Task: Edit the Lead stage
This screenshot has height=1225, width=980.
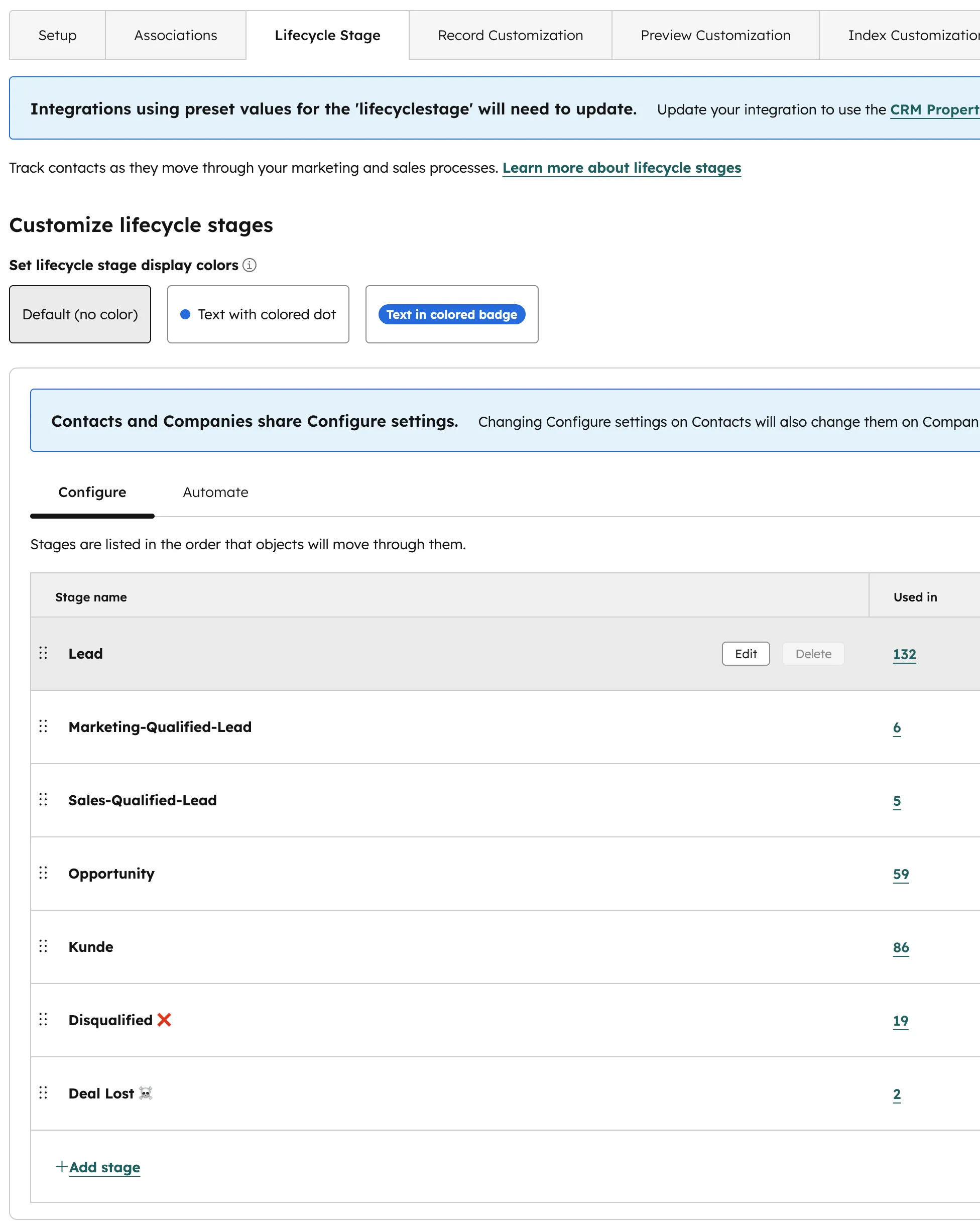Action: tap(746, 653)
